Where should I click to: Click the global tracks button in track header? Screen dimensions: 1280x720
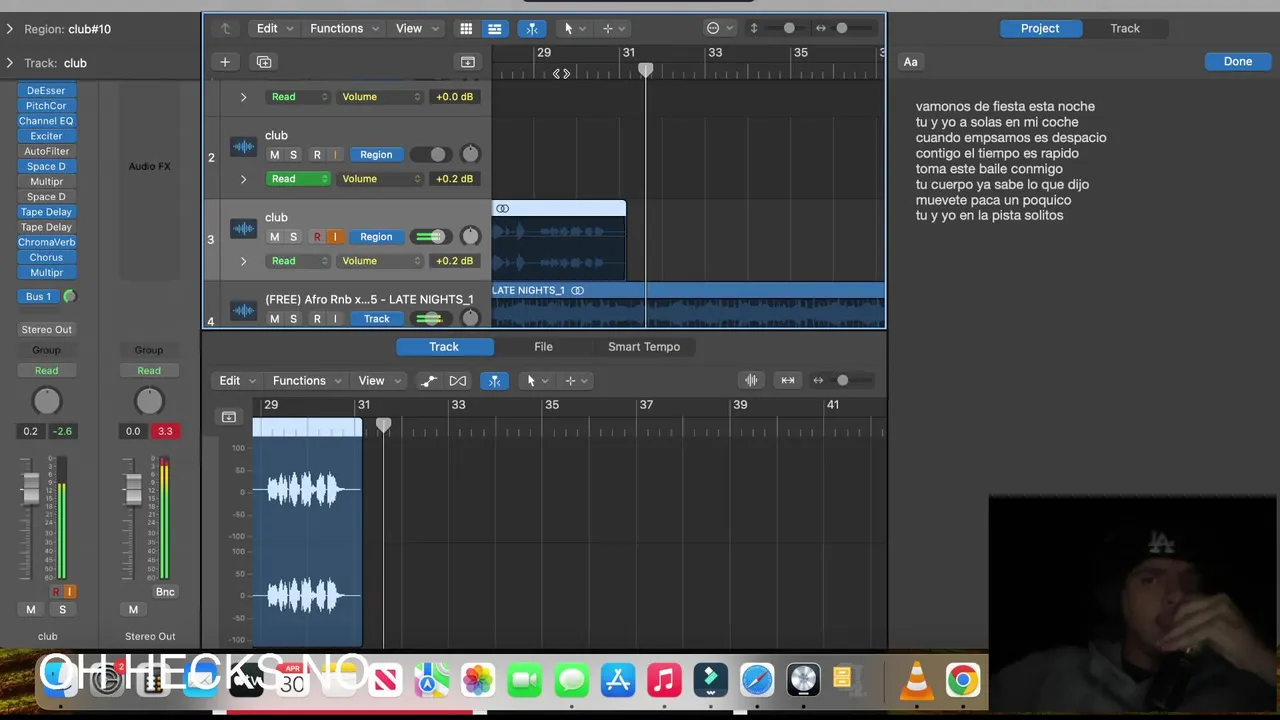click(467, 62)
